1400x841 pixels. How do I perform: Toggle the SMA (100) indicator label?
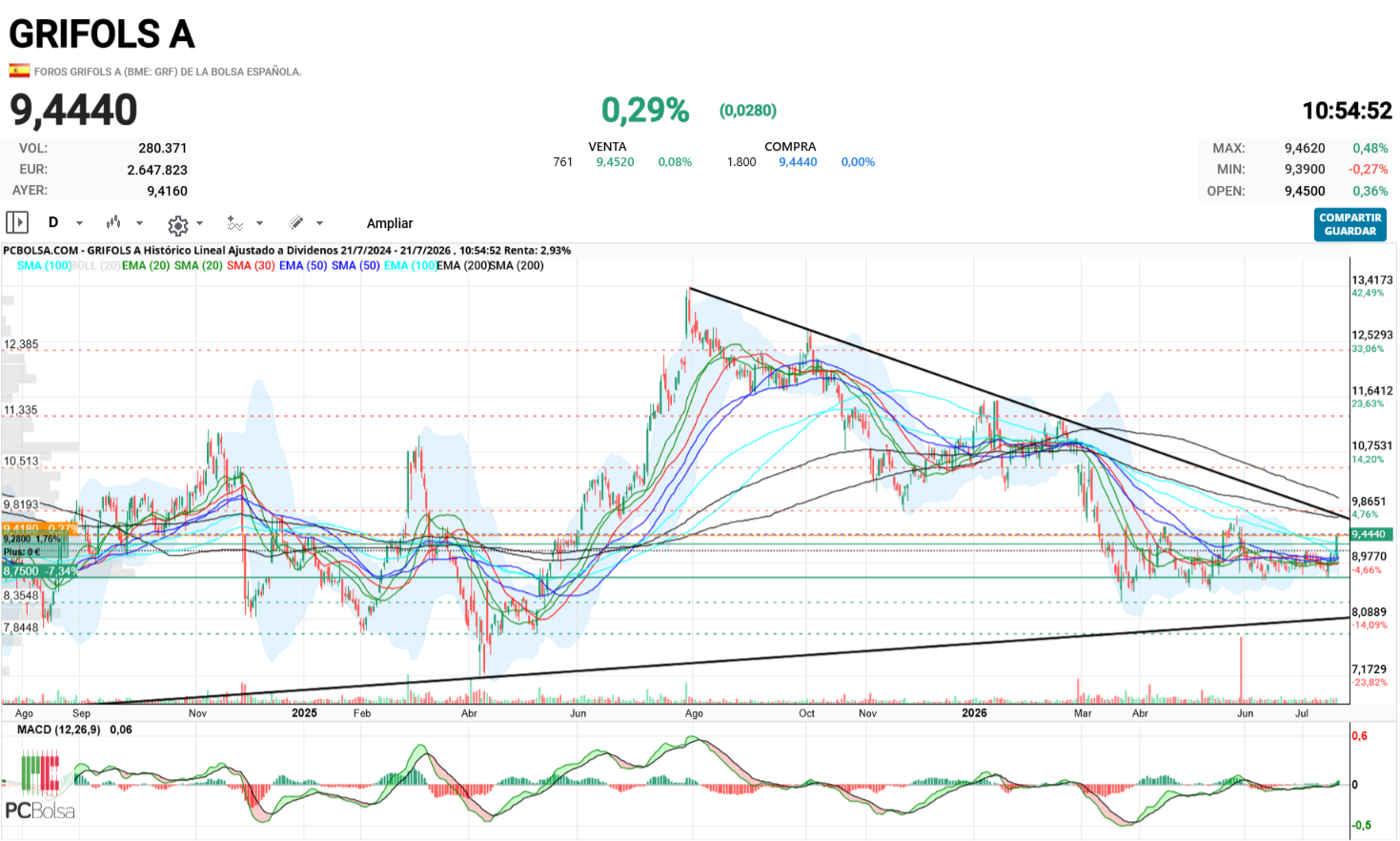pos(44,265)
